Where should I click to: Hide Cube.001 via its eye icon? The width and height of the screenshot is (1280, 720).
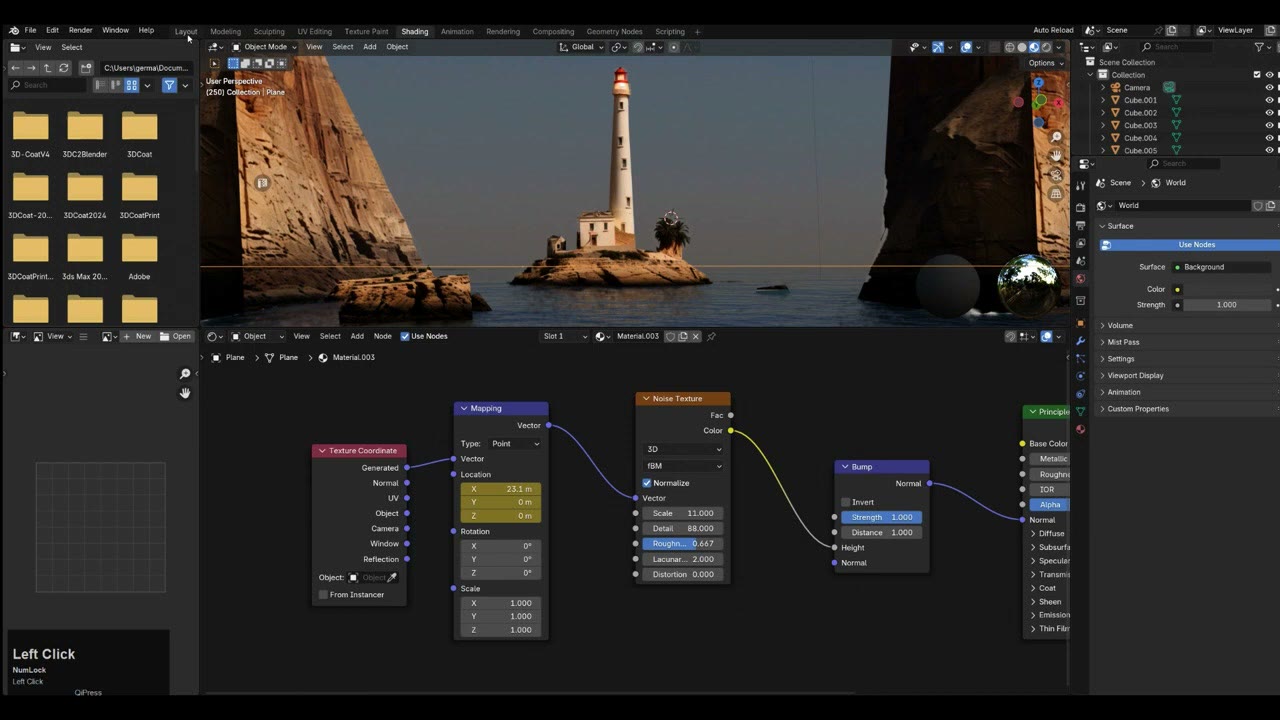(x=1270, y=100)
